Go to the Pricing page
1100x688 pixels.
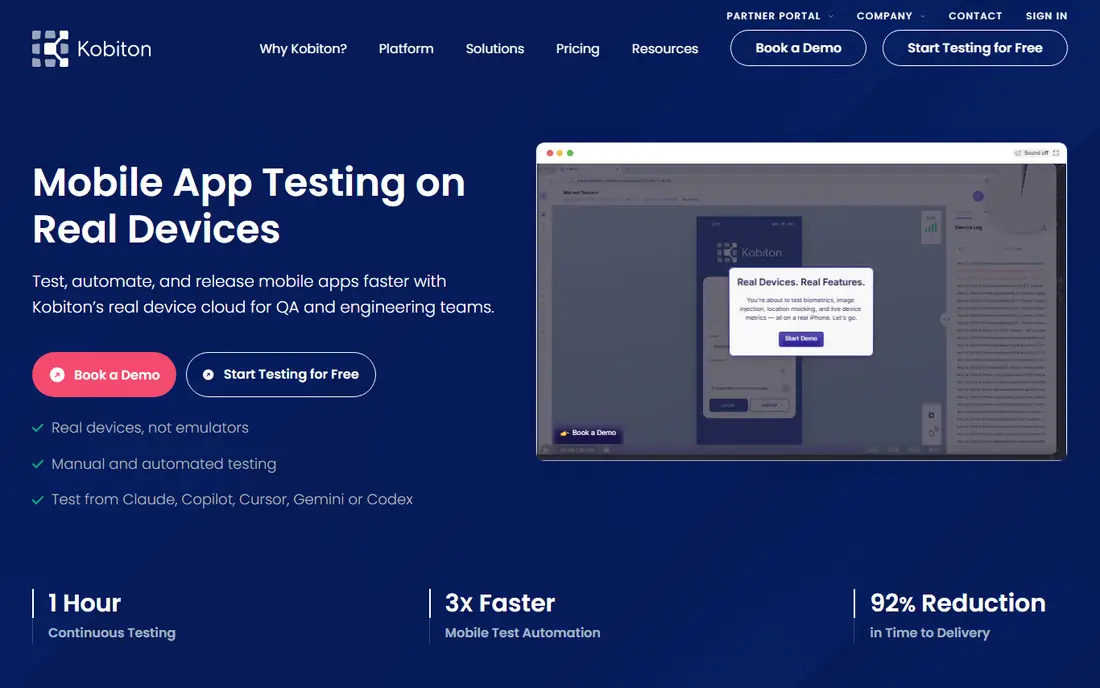[x=577, y=49]
